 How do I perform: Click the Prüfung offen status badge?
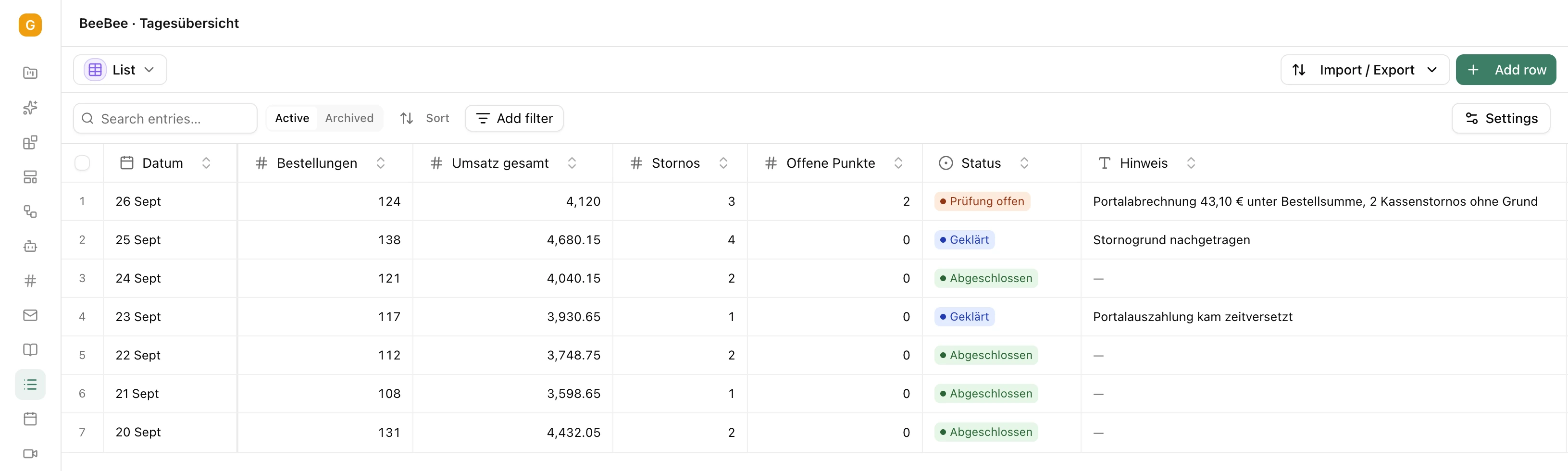982,201
